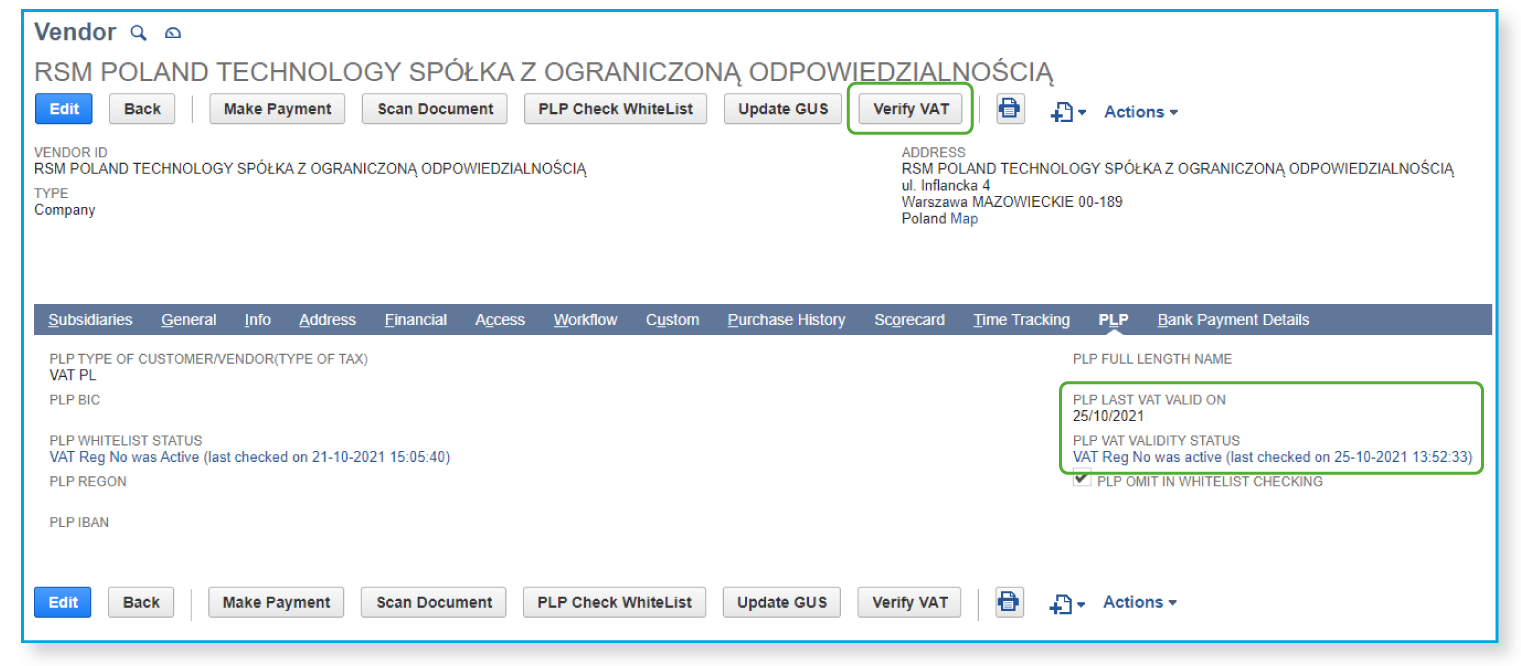The width and height of the screenshot is (1521, 666).
Task: Click the top Back button
Action: coord(142,109)
